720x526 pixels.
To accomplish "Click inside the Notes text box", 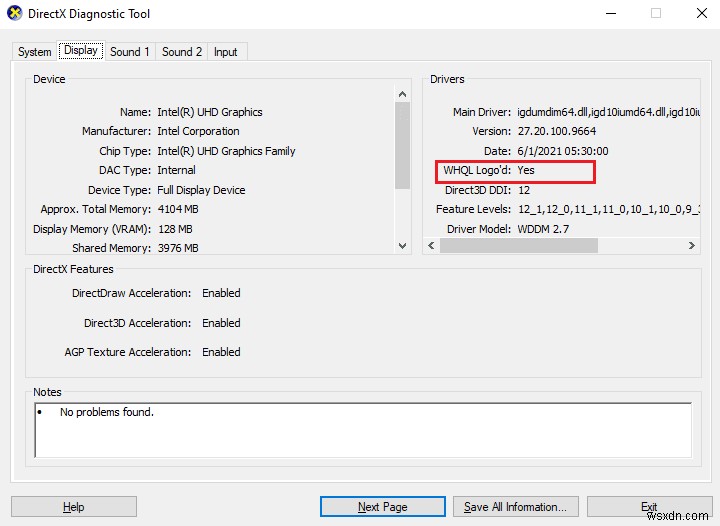I will [x=363, y=430].
